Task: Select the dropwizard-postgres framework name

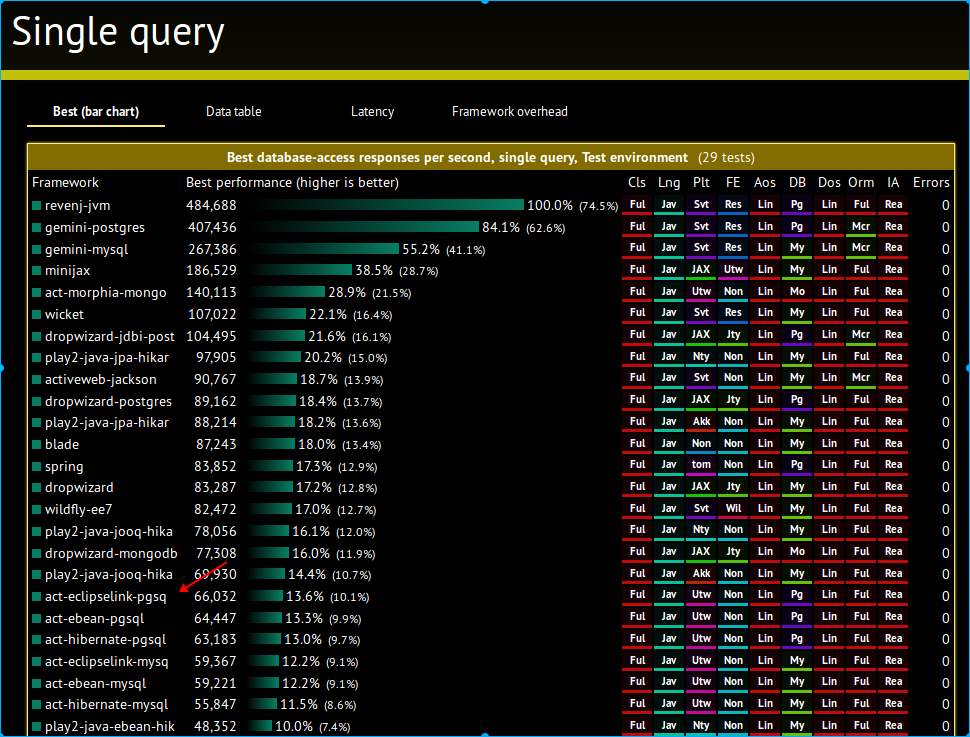Action: [108, 401]
